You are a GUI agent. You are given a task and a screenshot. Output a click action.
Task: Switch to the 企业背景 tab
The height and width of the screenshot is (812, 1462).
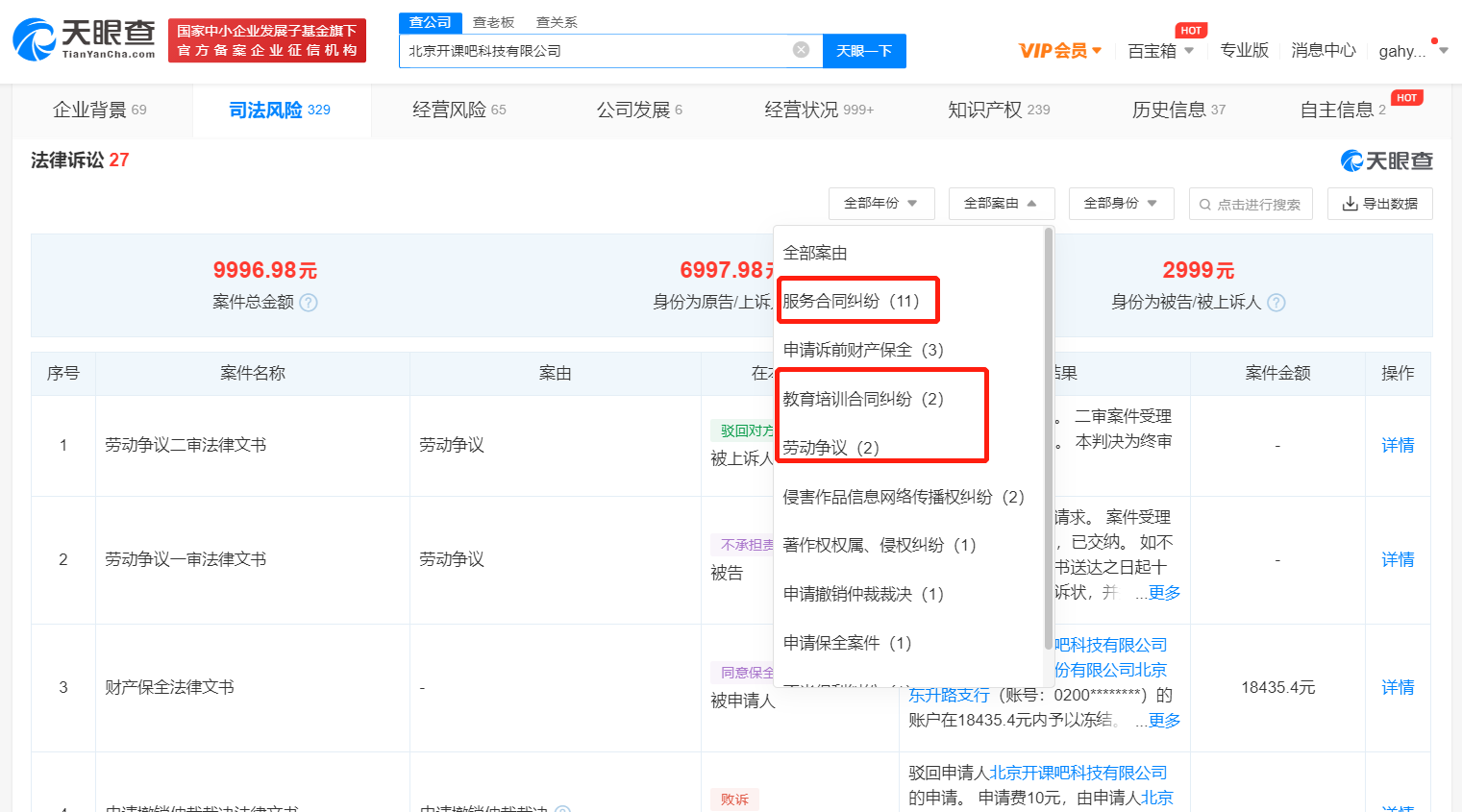[100, 110]
